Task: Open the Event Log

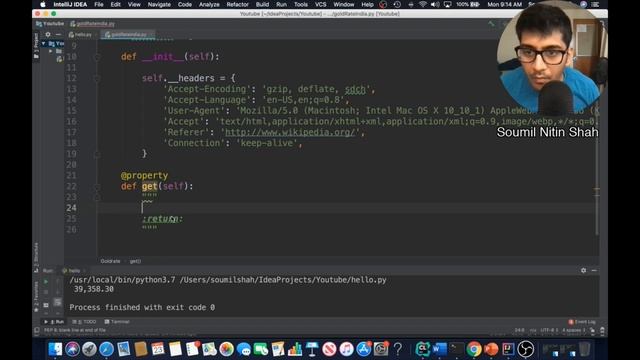Action: (582, 322)
